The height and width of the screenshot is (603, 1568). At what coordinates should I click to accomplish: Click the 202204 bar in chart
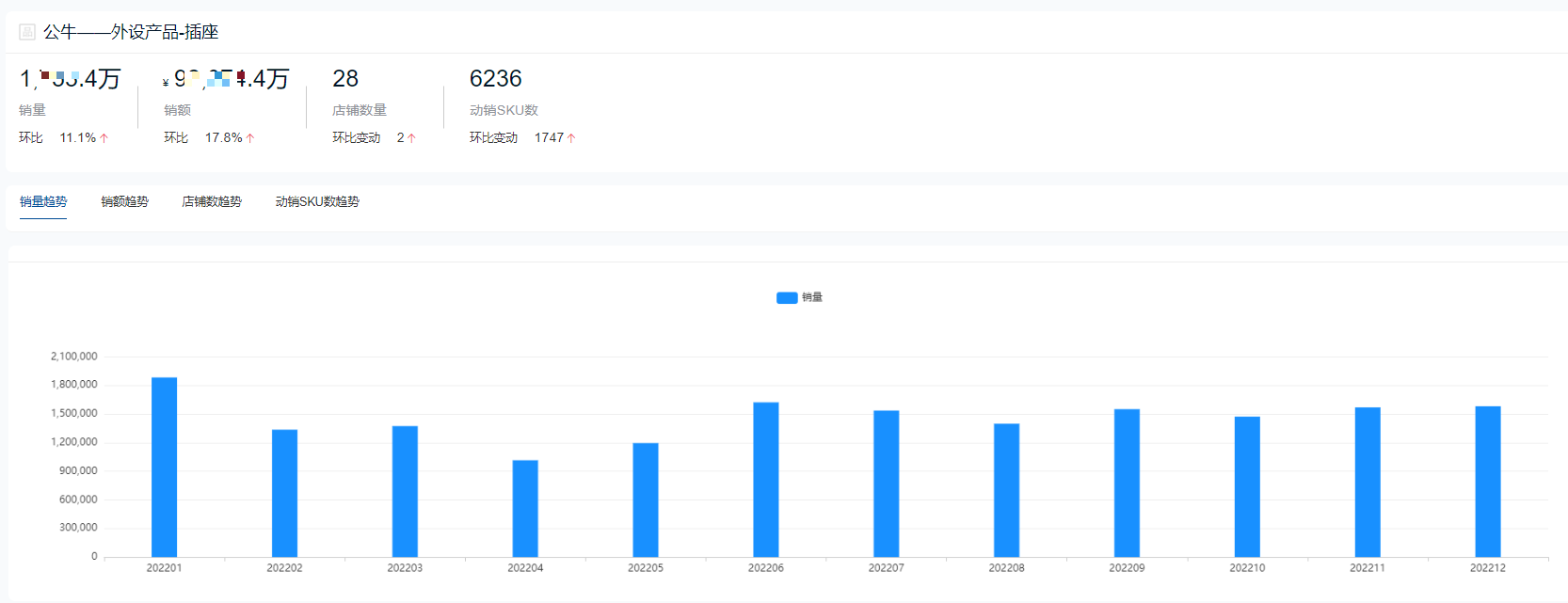coord(525,509)
